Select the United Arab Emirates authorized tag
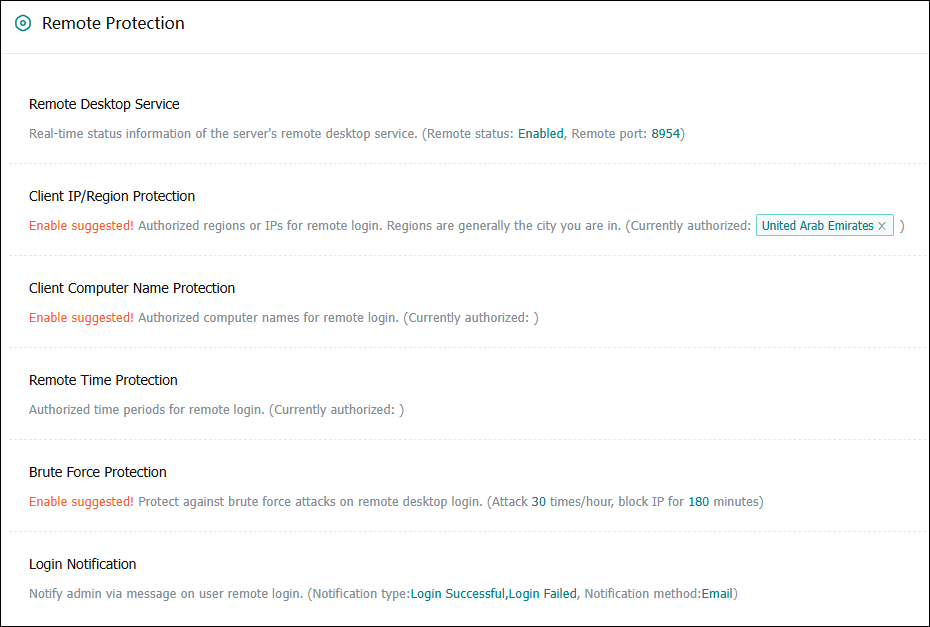 point(817,226)
